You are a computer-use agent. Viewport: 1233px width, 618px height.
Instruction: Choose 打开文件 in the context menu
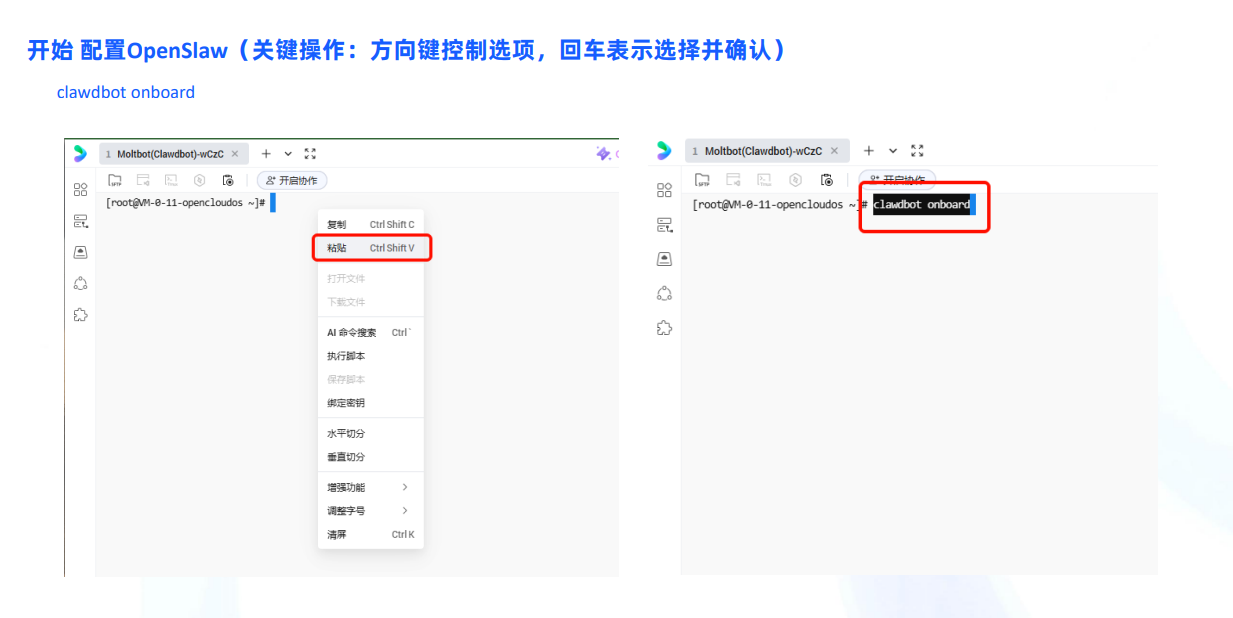(371, 278)
